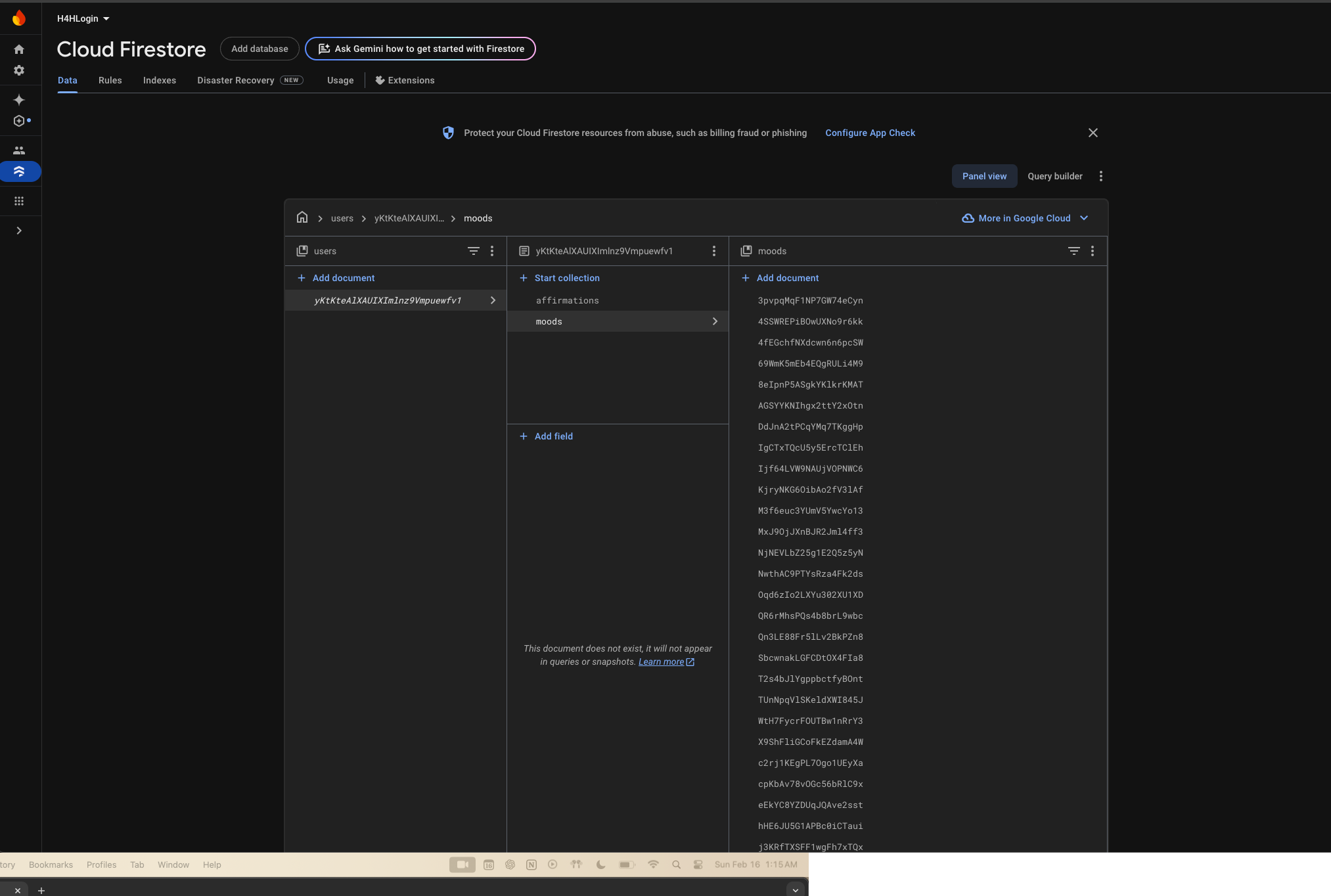This screenshot has width=1331, height=896.
Task: Expand More in Google Cloud menu
Action: pos(1025,218)
